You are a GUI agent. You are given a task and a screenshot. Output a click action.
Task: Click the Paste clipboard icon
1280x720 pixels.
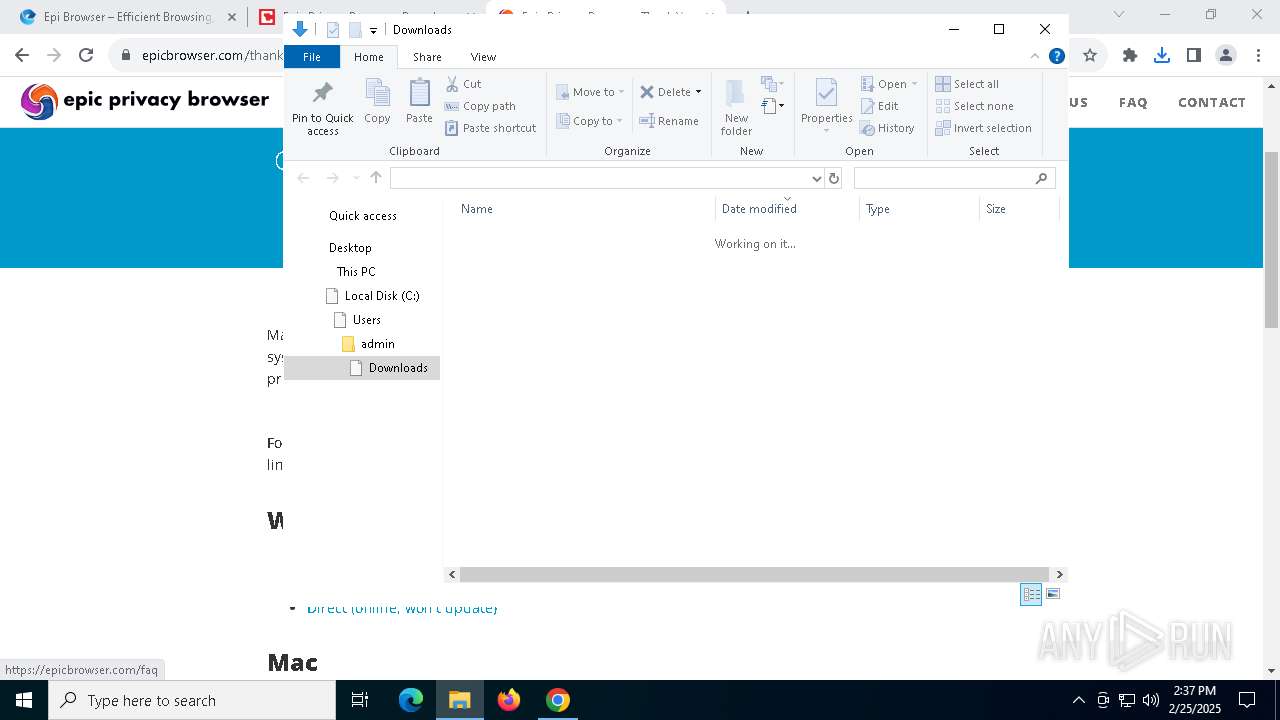(x=419, y=102)
